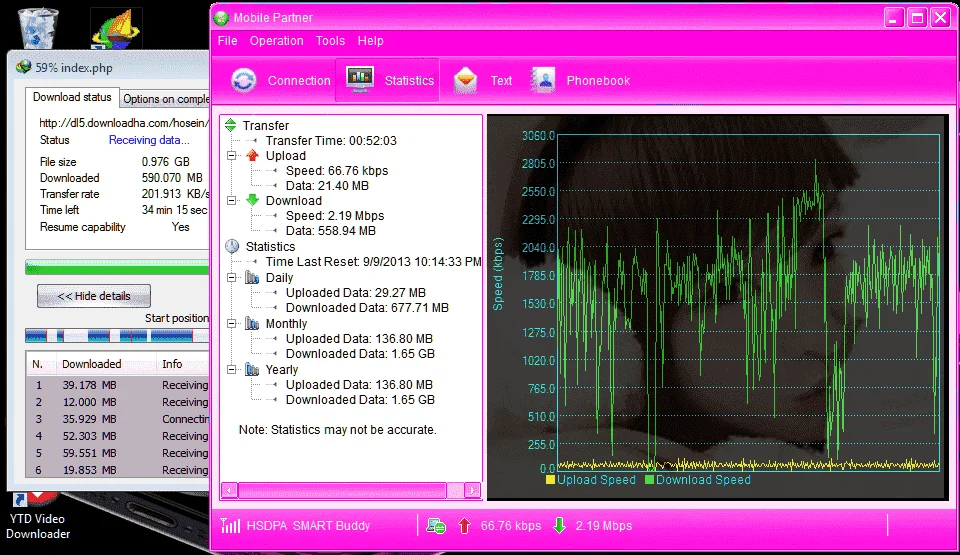The image size is (960, 555).
Task: Select connection row with 39.178 MB
Action: coord(118,385)
